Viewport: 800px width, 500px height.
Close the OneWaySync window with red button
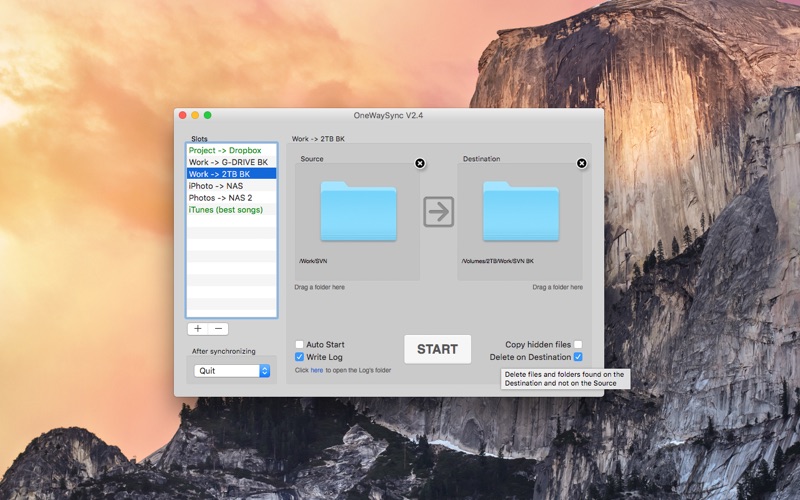coord(183,115)
